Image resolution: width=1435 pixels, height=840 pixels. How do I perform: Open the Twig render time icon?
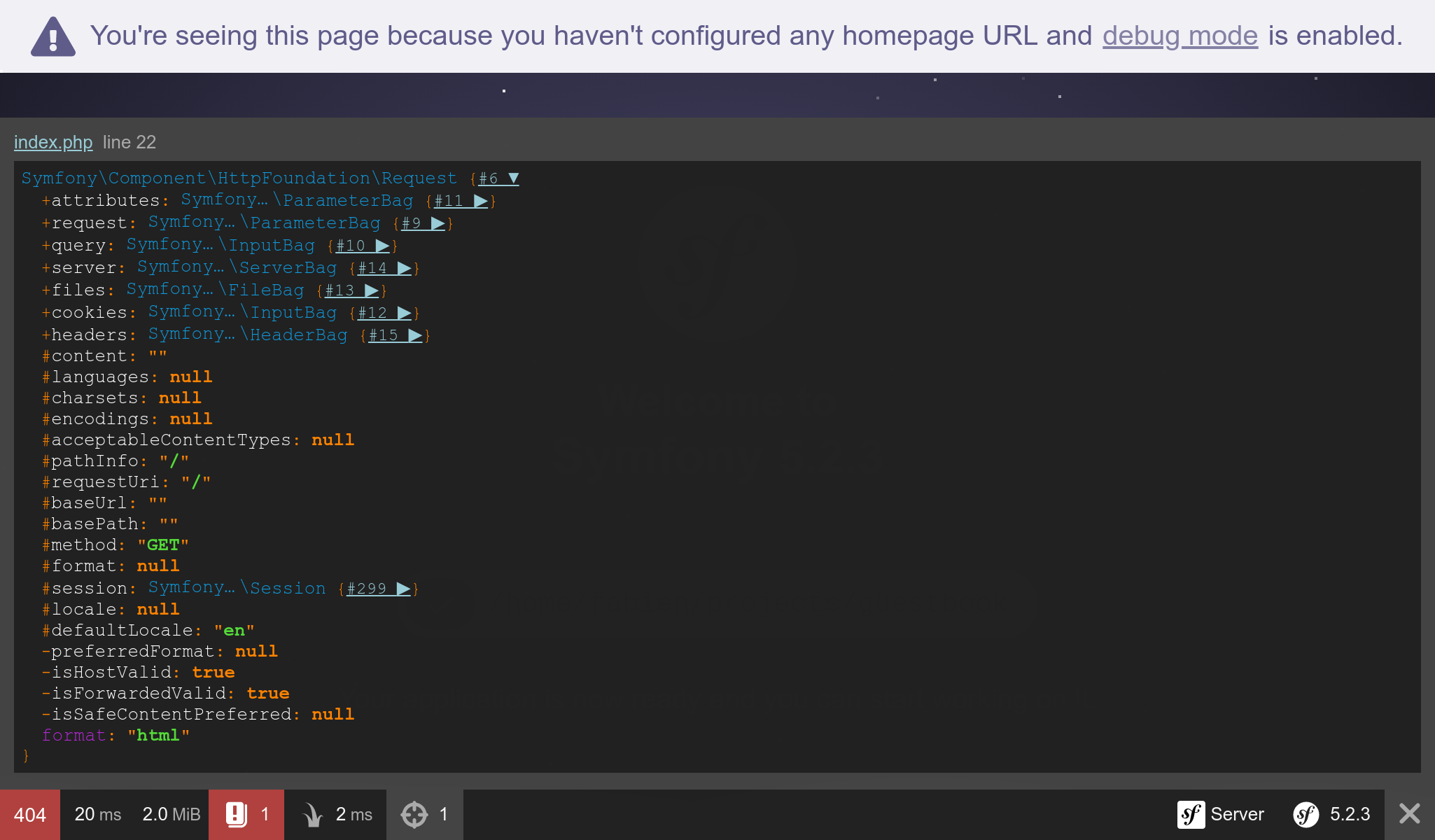coord(312,815)
